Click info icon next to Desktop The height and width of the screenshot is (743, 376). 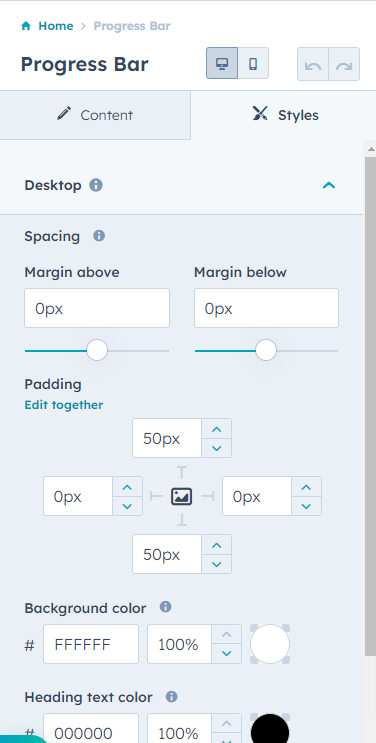[96, 185]
